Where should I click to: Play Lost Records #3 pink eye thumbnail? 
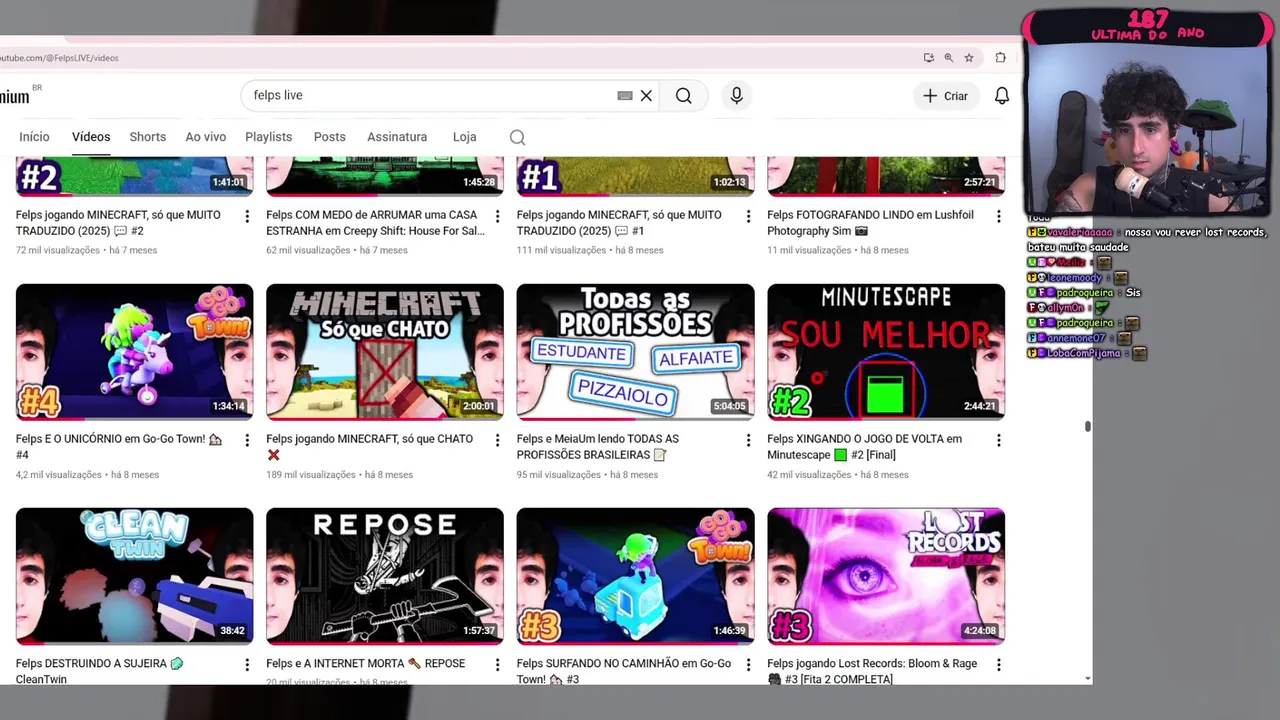886,576
